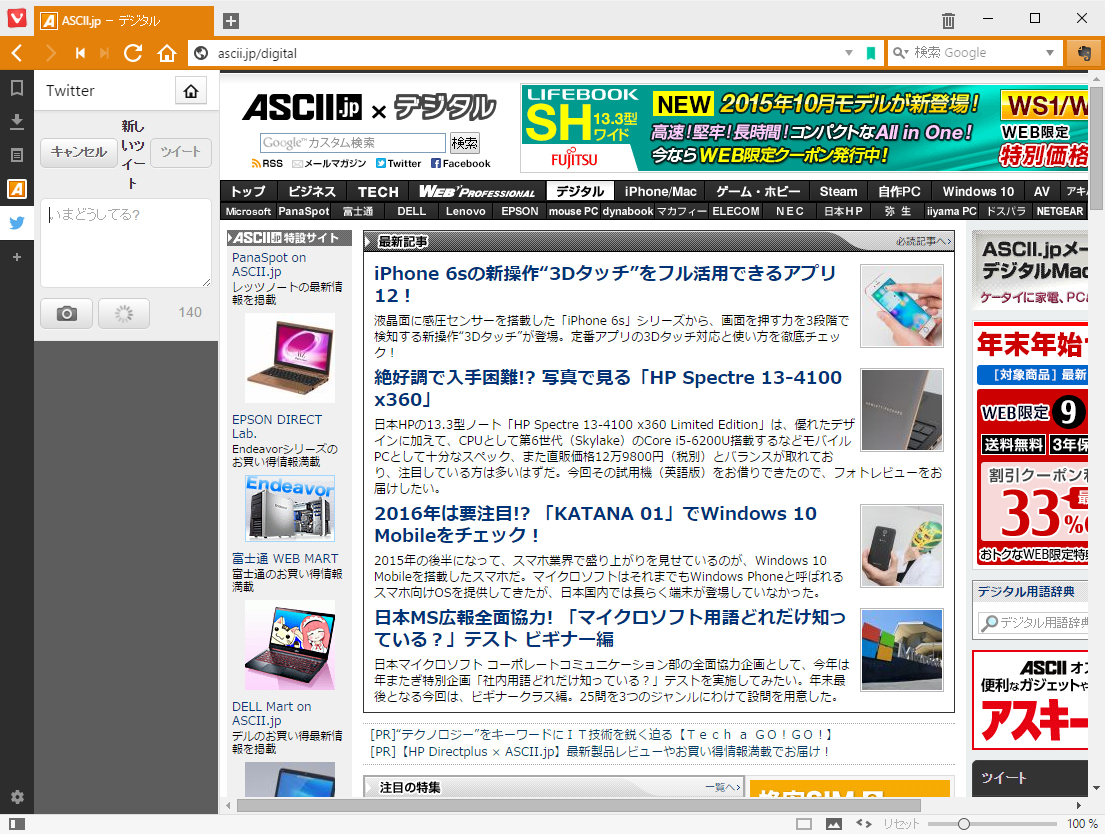Open the メールマガジン link

tap(329, 164)
